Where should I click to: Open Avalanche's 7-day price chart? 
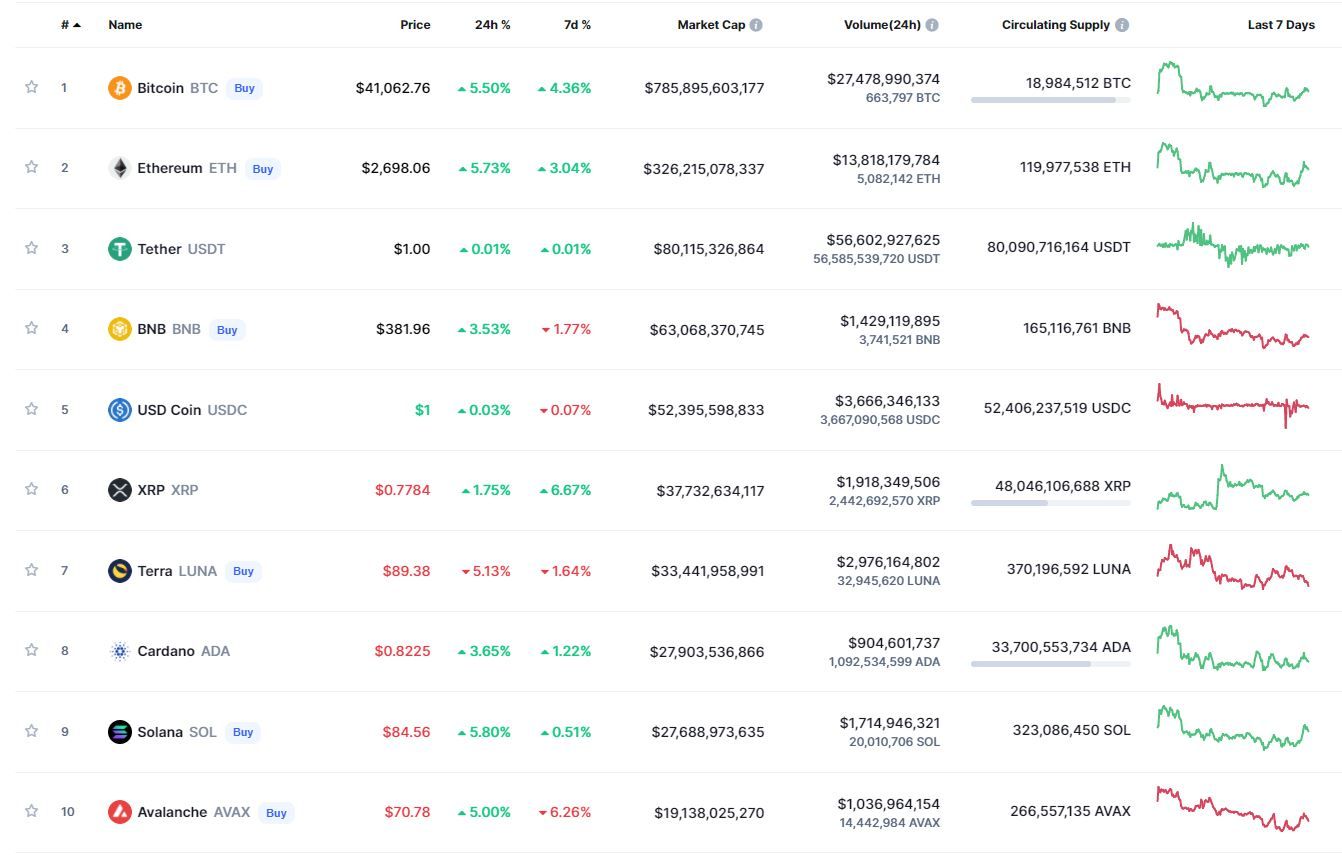tap(1233, 809)
